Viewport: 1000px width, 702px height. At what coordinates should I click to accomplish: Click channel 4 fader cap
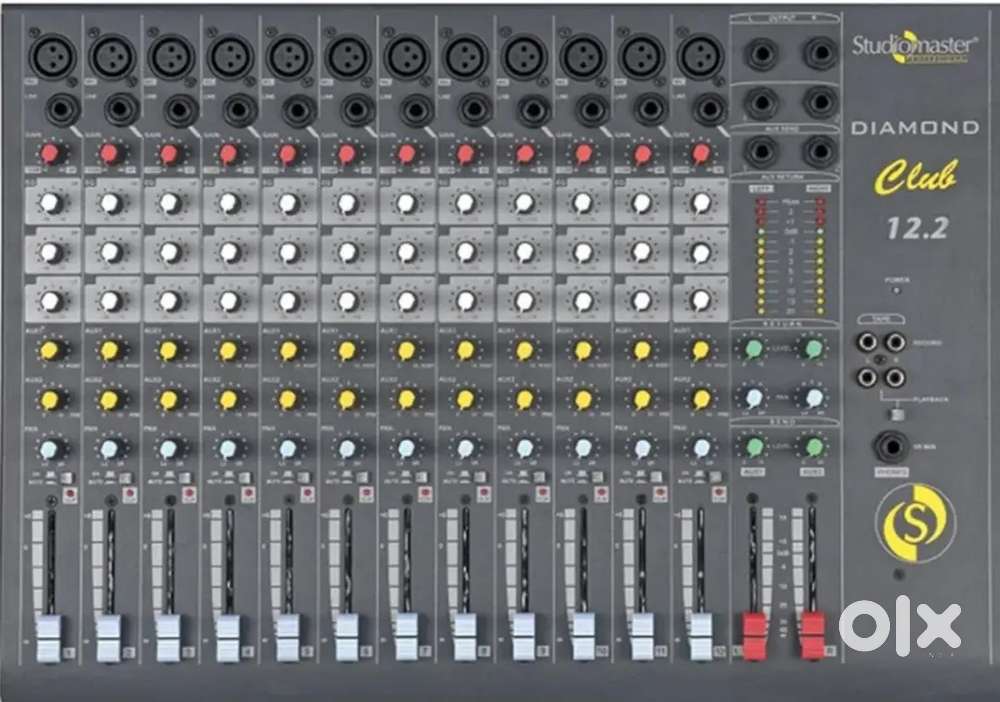click(x=228, y=638)
